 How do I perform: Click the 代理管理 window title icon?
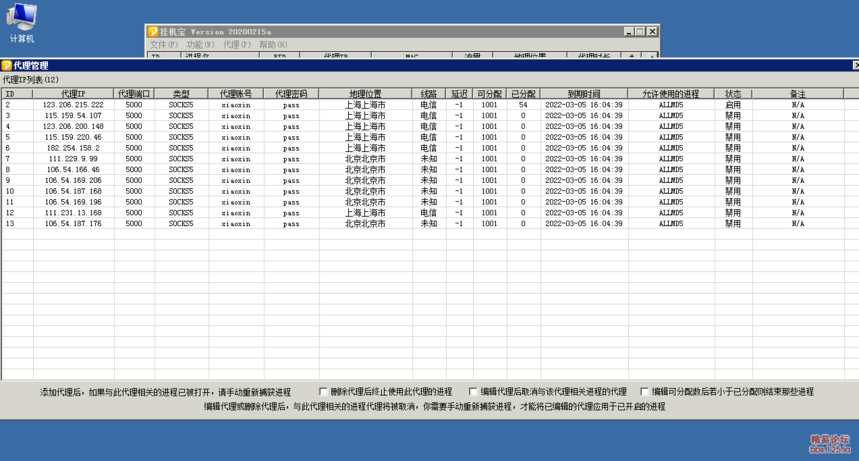7,65
